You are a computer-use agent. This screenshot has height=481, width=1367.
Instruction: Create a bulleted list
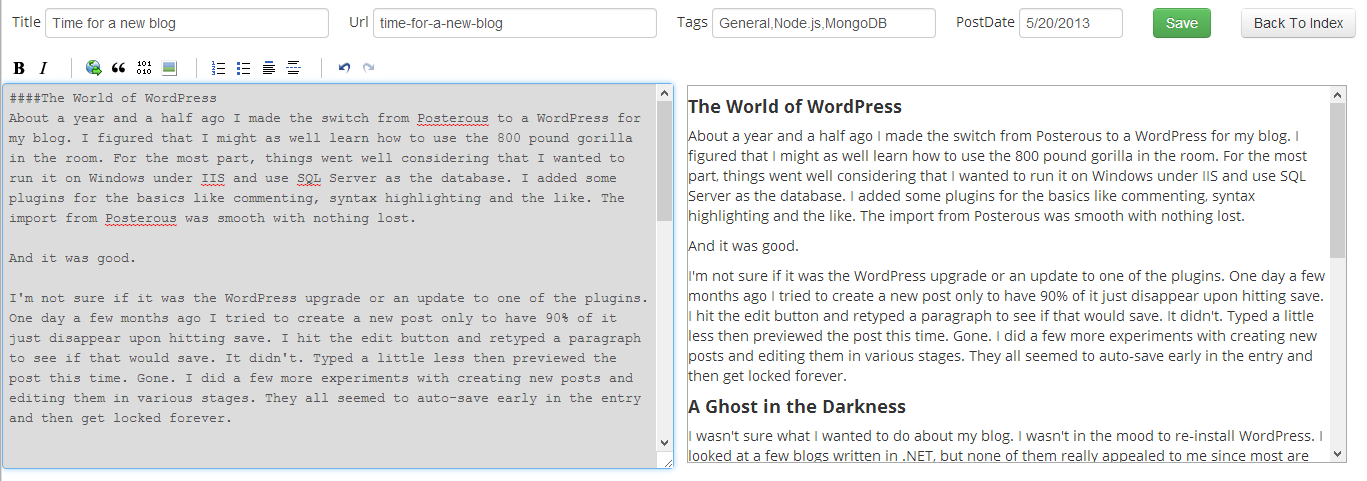pos(244,68)
